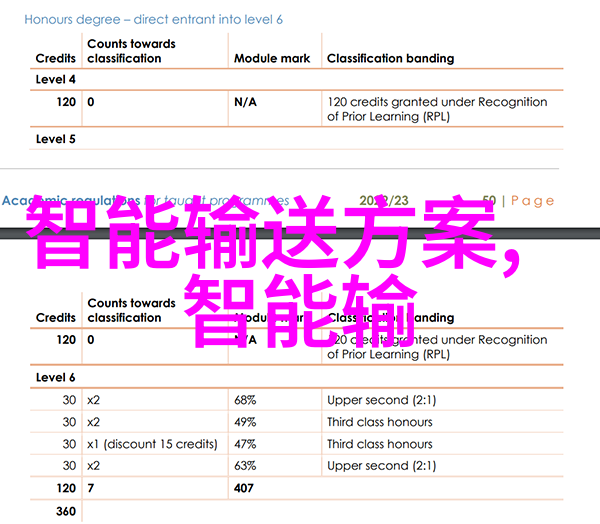Select 'x1 (discount 15 credits)' cell

coord(152,444)
